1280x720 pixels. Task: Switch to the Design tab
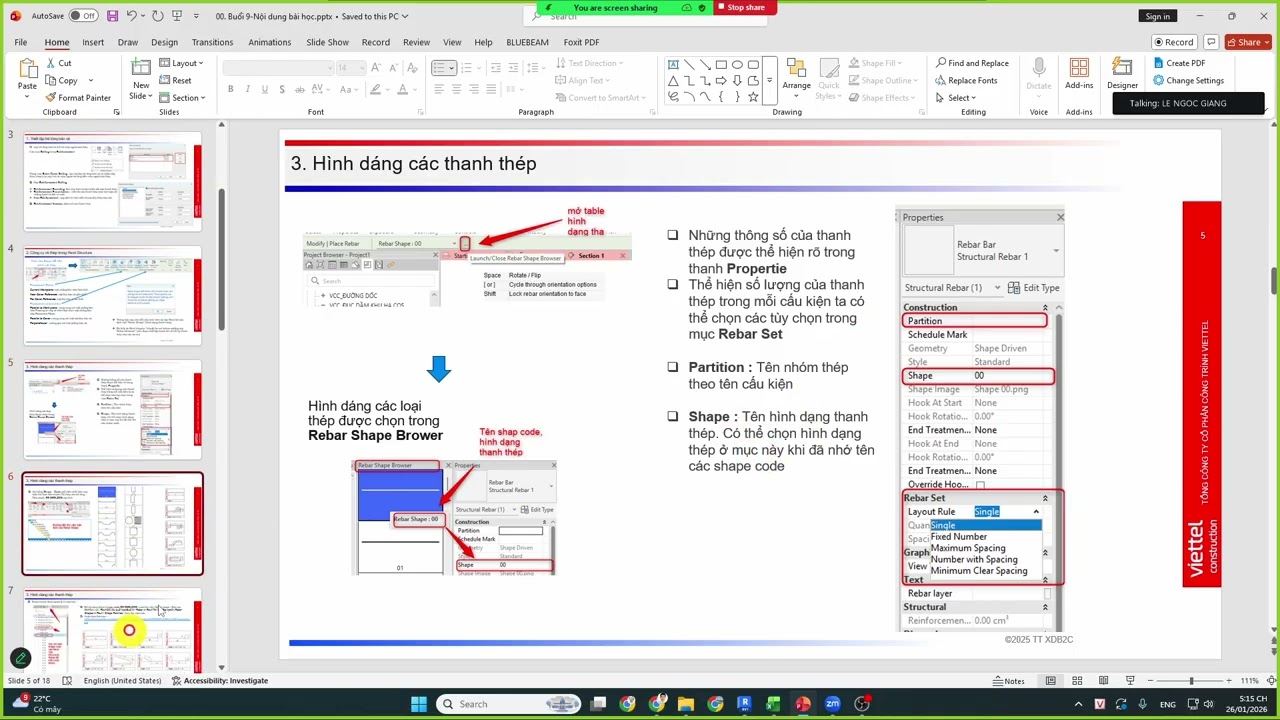164,42
